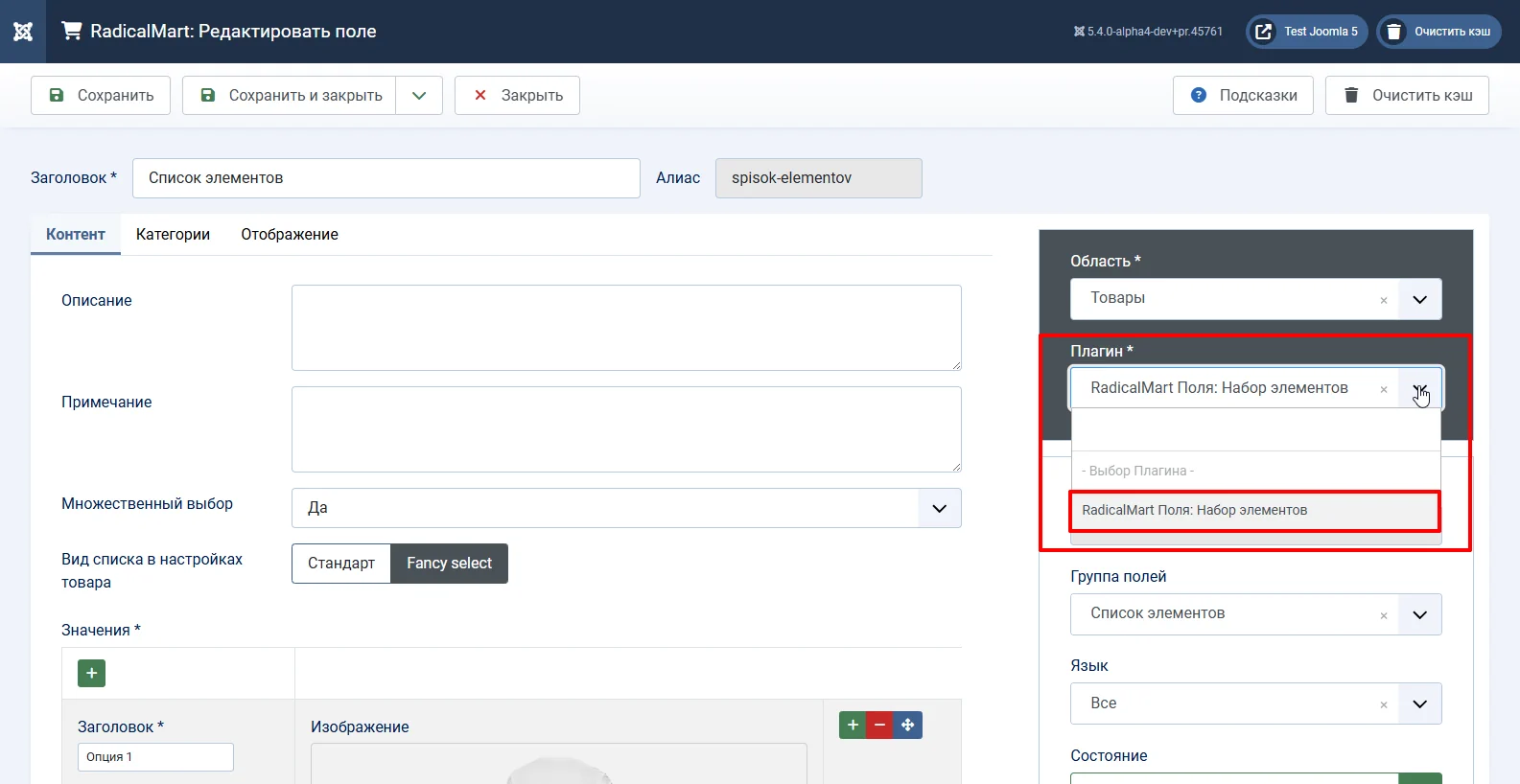
Task: Click the blue move row handle icon
Action: click(x=907, y=725)
